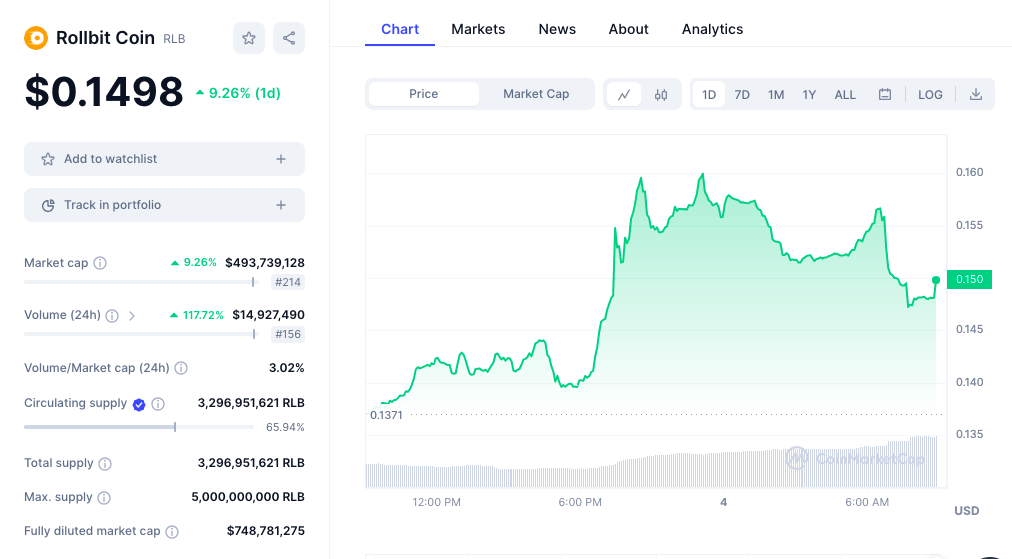Set chart range to 1M
1012x559 pixels.
pos(776,95)
